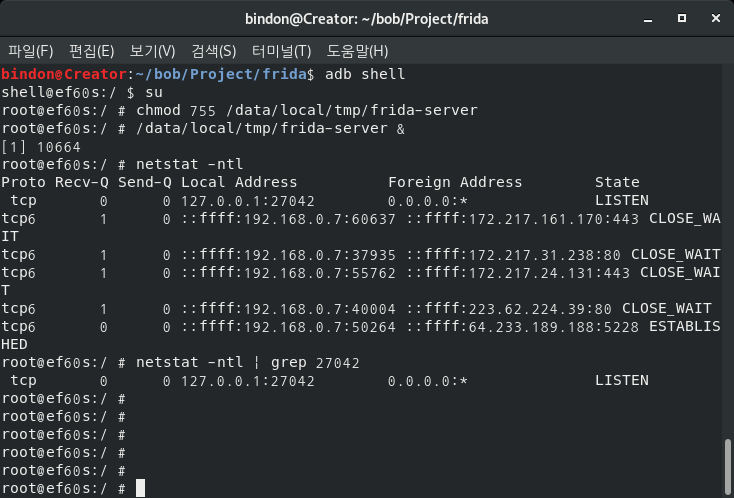This screenshot has width=734, height=498.
Task: Open the 보기(V) menu
Action: (x=152, y=51)
